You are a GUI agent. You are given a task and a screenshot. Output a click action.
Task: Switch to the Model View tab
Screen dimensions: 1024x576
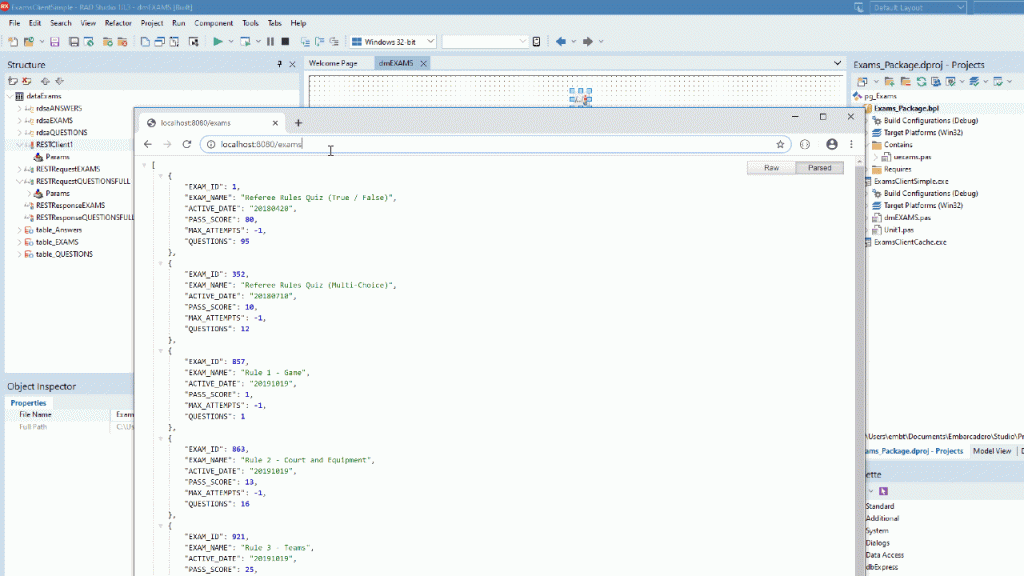991,451
